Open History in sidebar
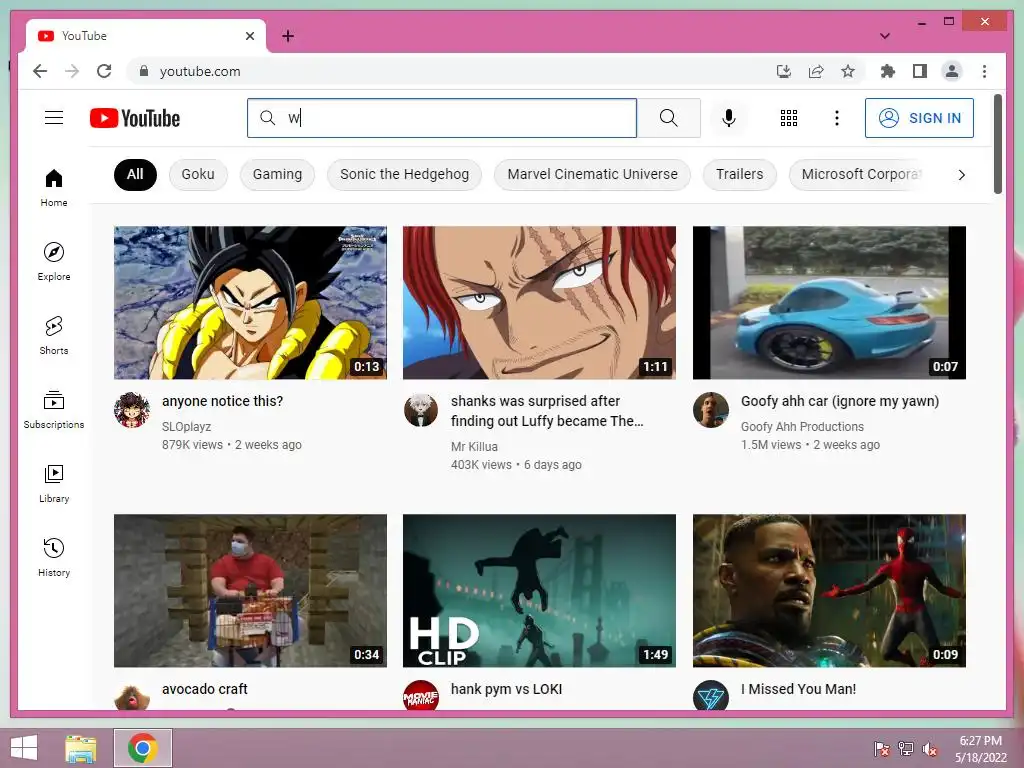This screenshot has width=1024, height=768. (54, 557)
